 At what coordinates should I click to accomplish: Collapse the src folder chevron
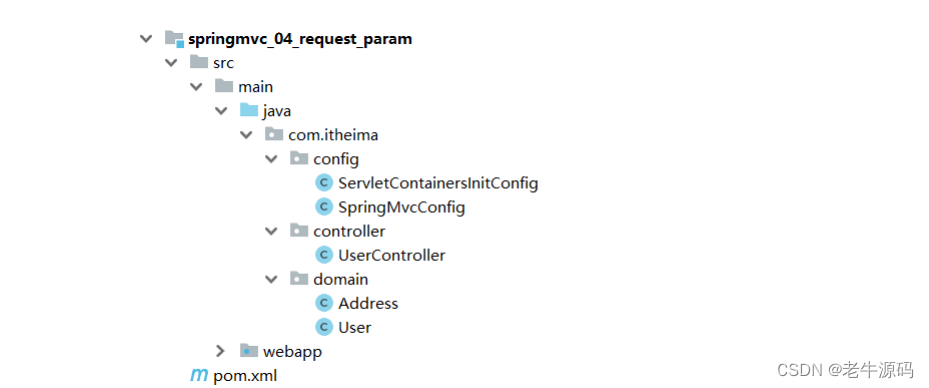pos(171,63)
